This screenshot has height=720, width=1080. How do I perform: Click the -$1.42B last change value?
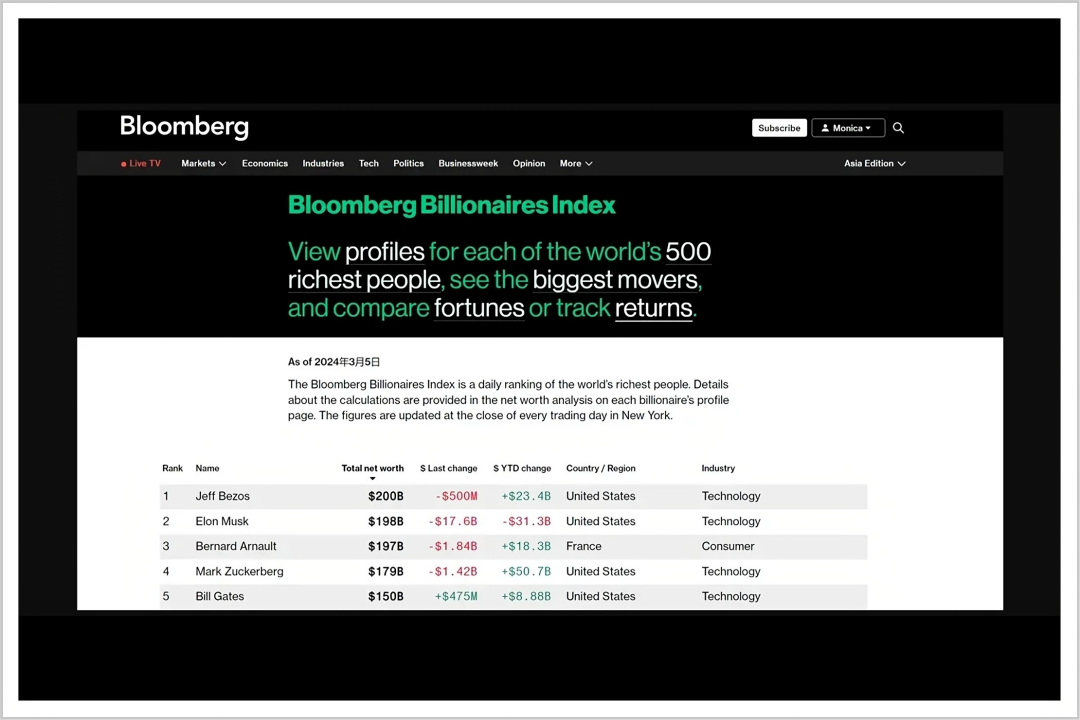click(453, 572)
